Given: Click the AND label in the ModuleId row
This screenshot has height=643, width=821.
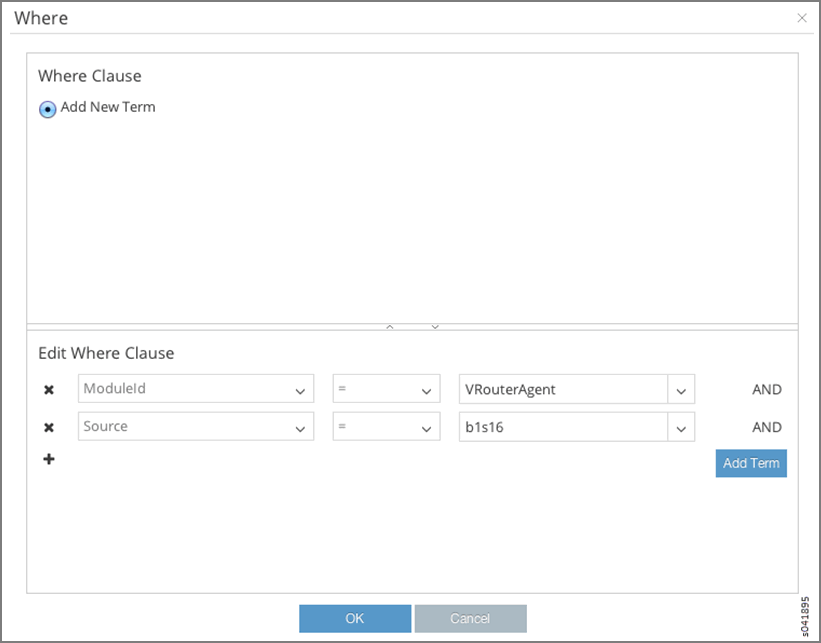Looking at the screenshot, I should pos(767,389).
